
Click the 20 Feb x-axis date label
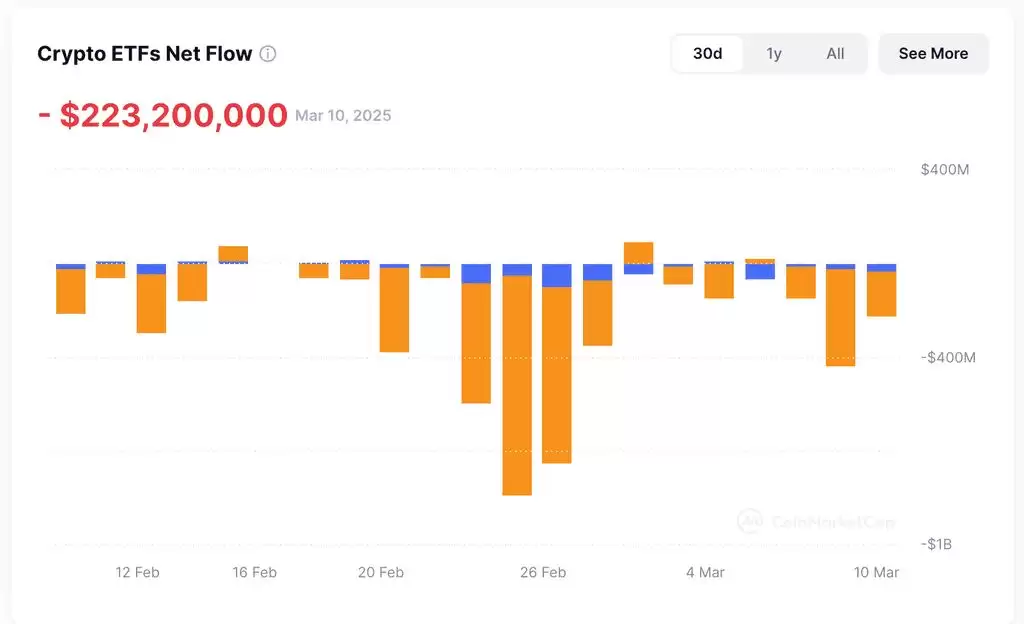(380, 573)
